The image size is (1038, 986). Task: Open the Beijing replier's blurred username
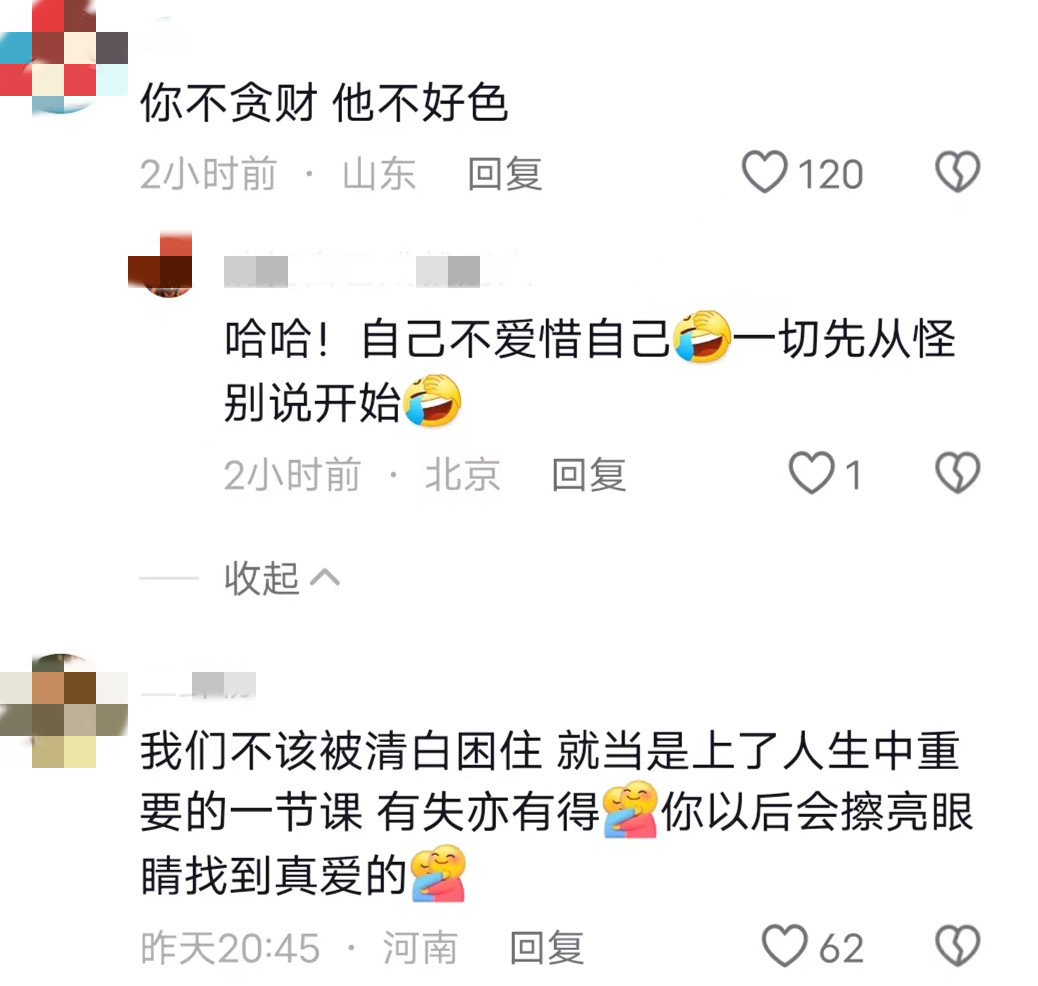coord(377,271)
